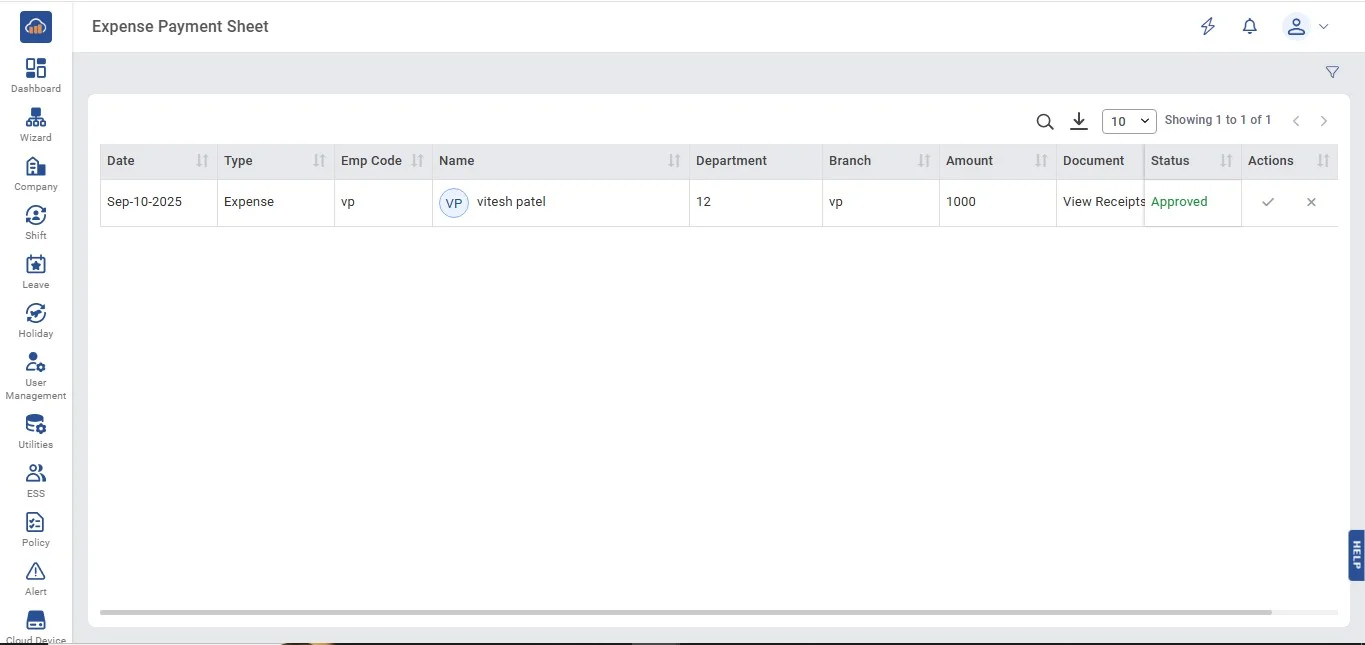Open notifications bell icon
Image resolution: width=1365 pixels, height=645 pixels.
point(1250,27)
